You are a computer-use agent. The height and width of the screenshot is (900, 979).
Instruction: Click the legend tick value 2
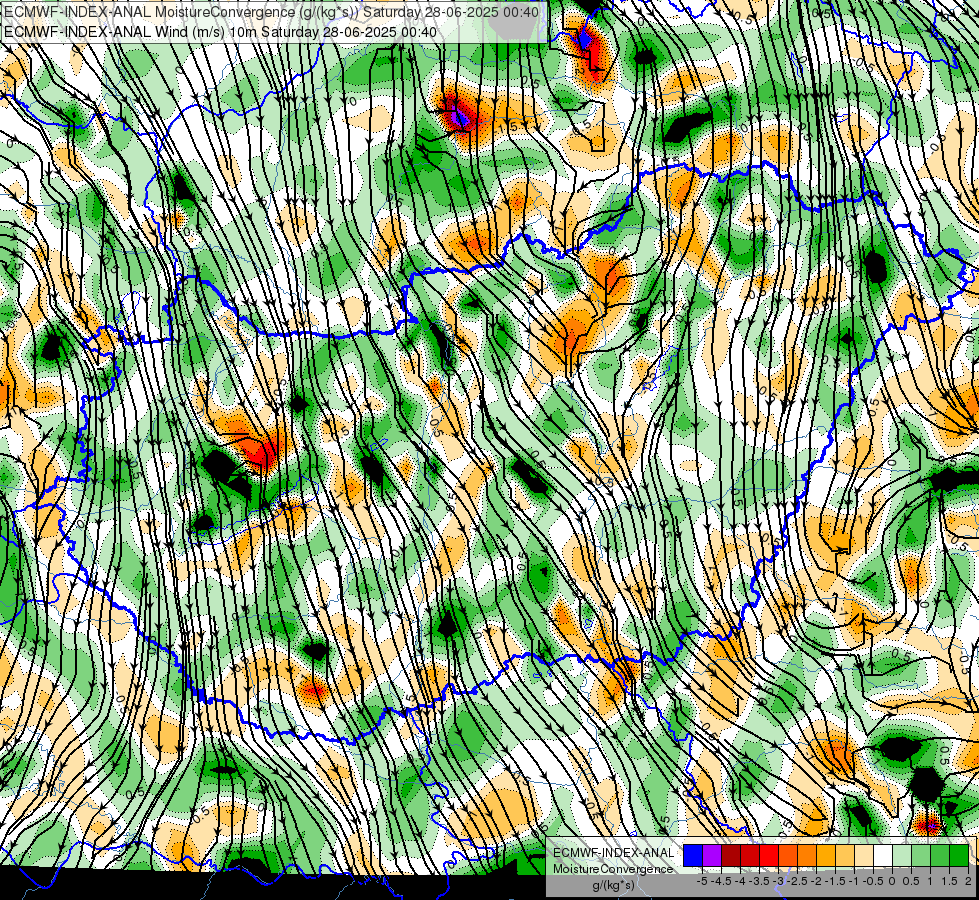pos(968,881)
